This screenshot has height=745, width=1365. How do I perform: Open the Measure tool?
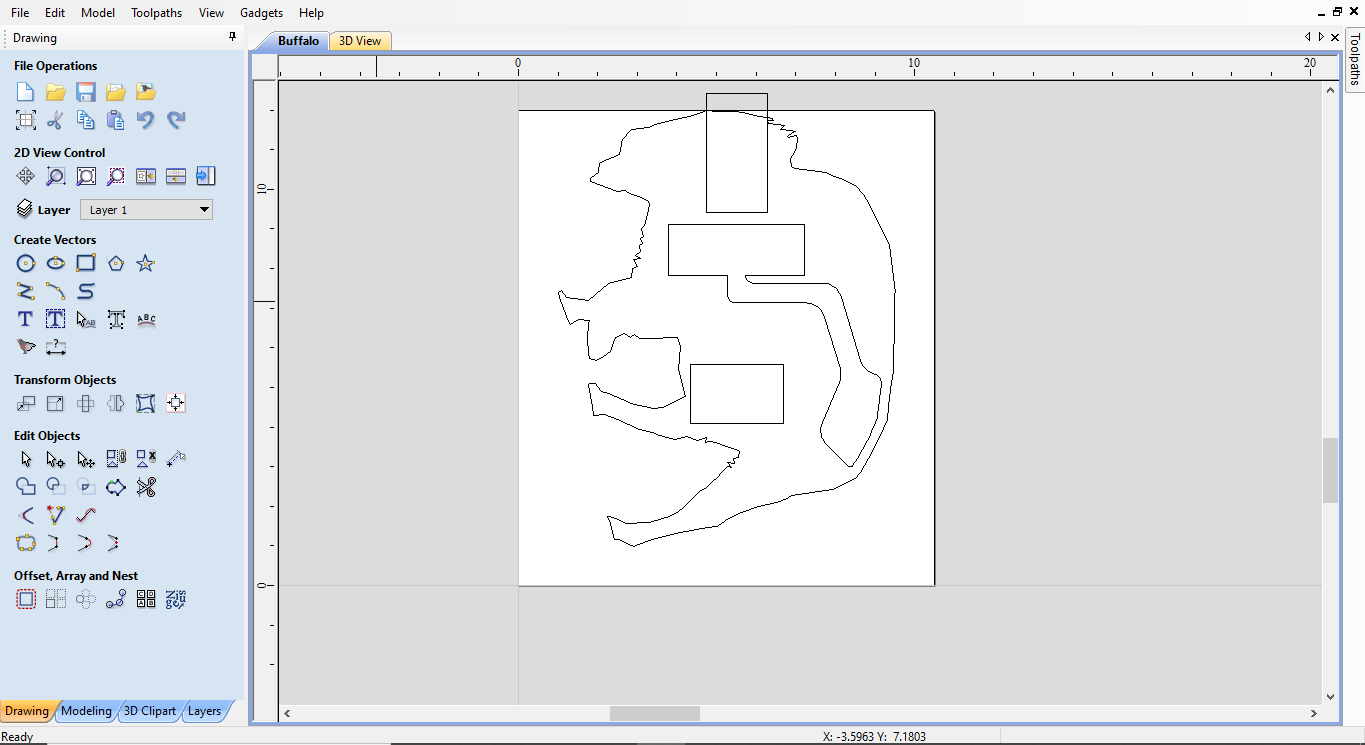coord(176,459)
